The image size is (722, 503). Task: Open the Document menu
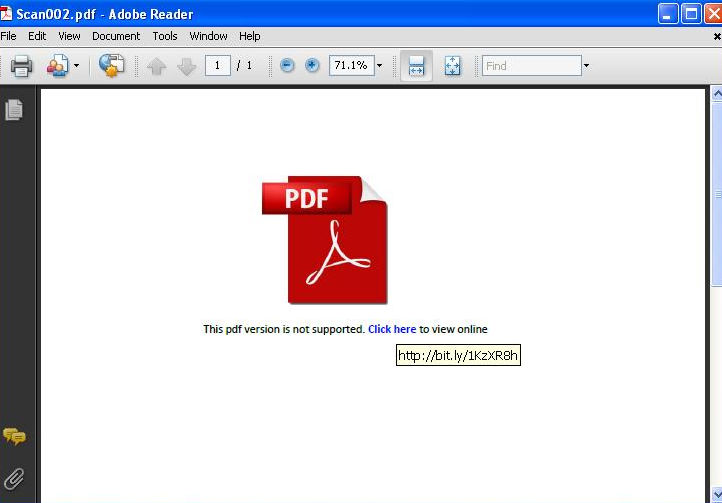coord(116,36)
